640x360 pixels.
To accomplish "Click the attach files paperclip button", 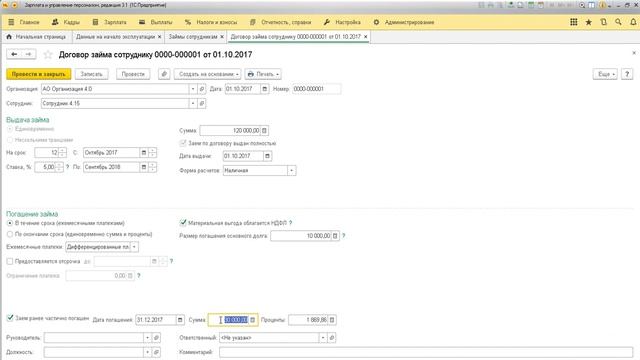I will tap(164, 74).
